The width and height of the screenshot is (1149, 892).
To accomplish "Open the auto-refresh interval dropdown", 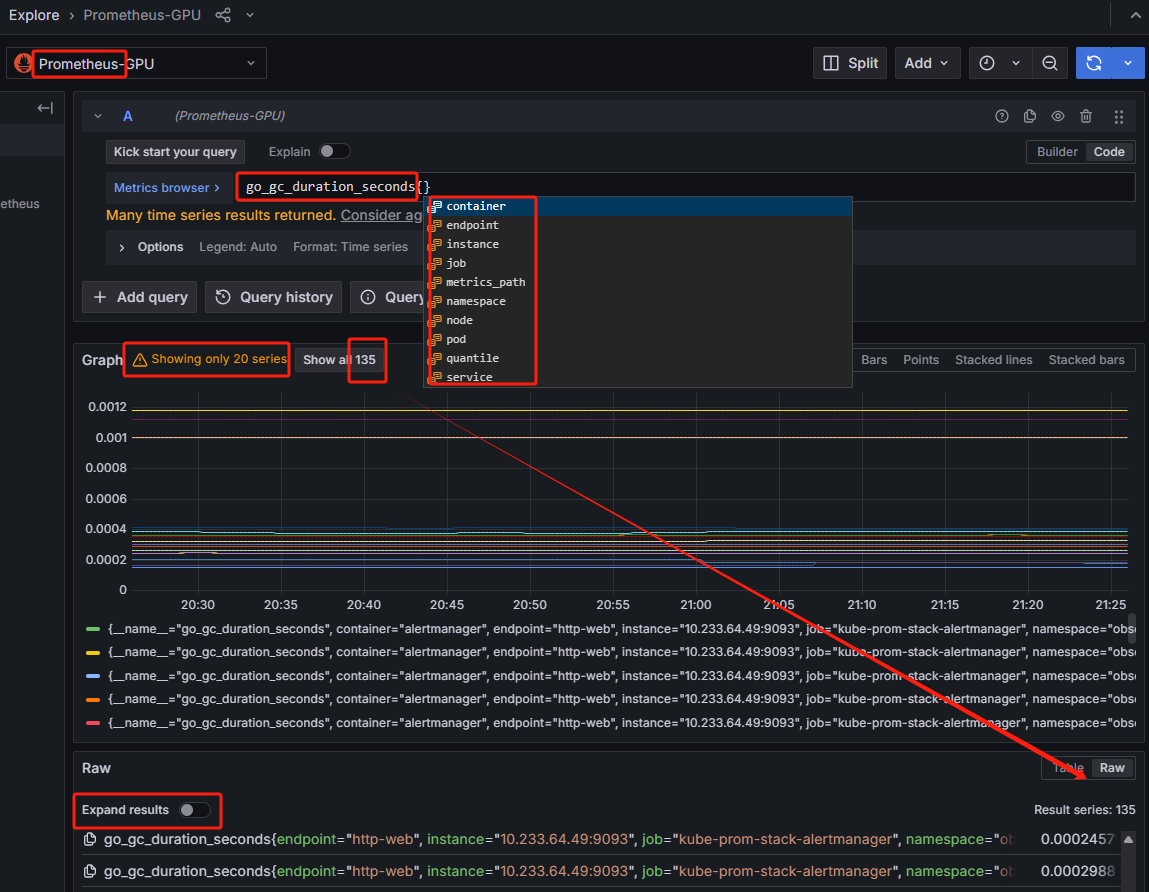I will [1128, 63].
